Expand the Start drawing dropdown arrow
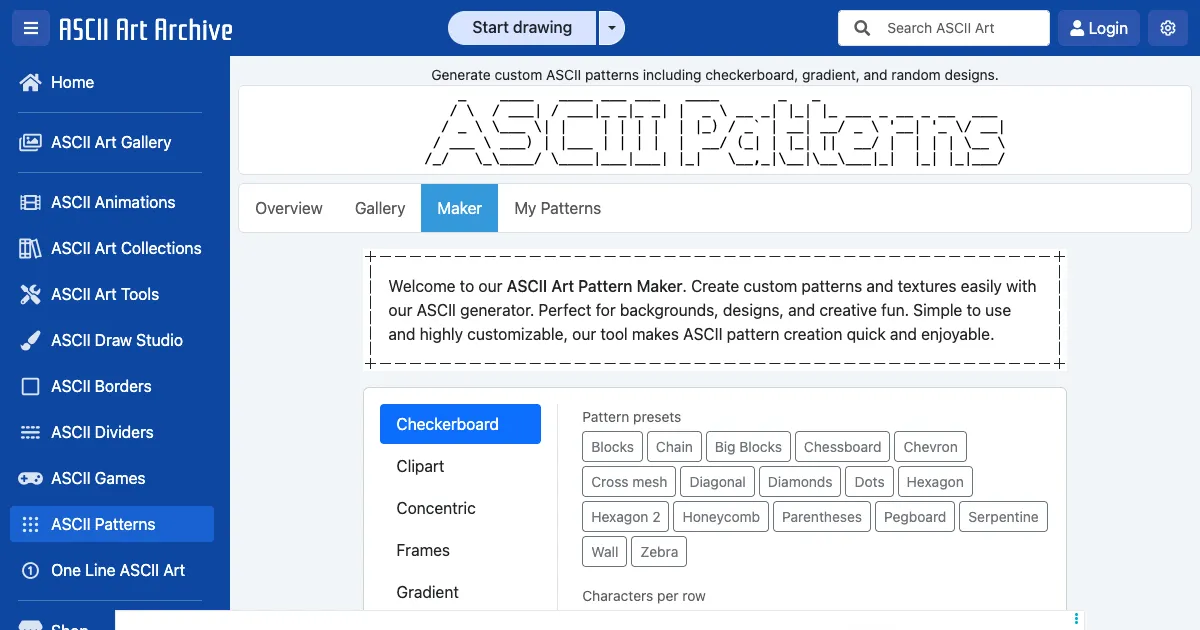Viewport: 1200px width, 630px height. tap(611, 28)
